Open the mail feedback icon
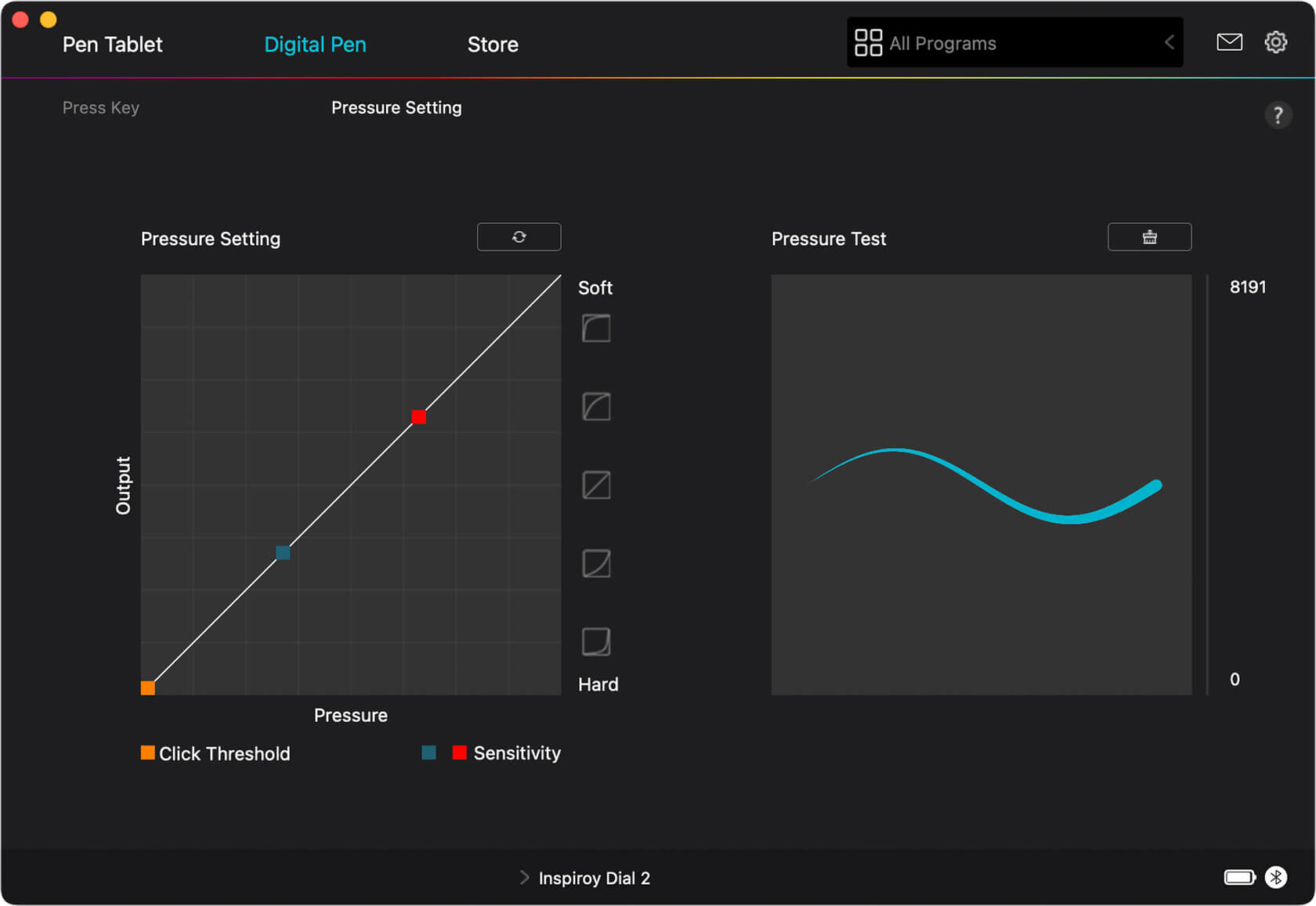The image size is (1316, 906). pyautogui.click(x=1229, y=42)
